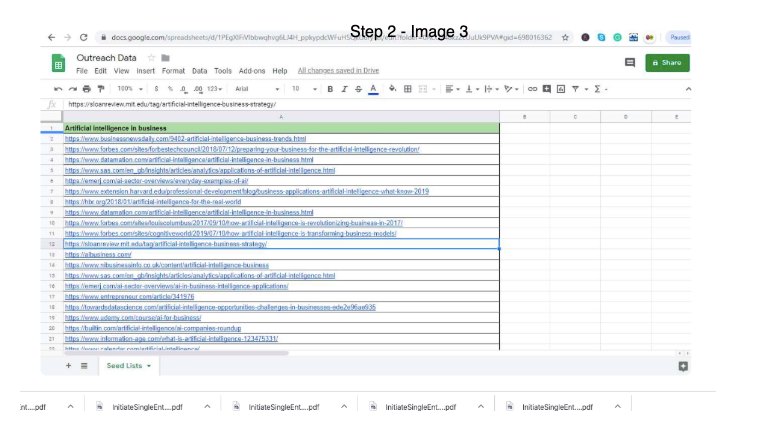Click All changes saved in Drive link

(x=338, y=71)
